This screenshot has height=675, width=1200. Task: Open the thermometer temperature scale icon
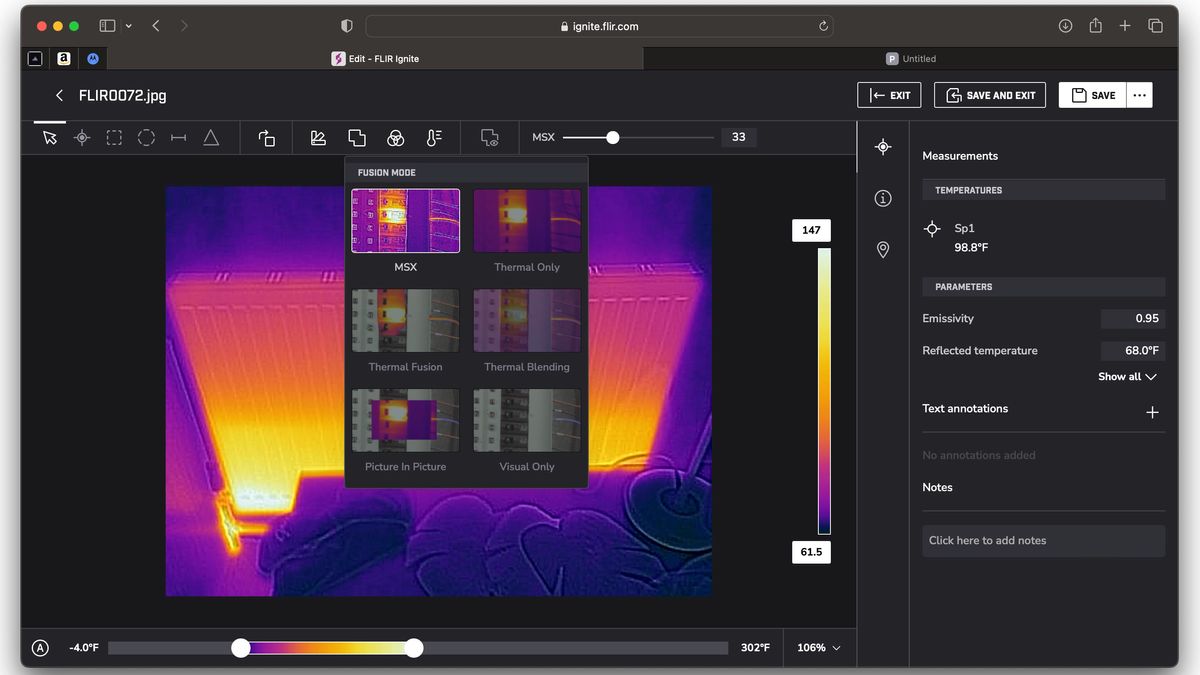(433, 137)
